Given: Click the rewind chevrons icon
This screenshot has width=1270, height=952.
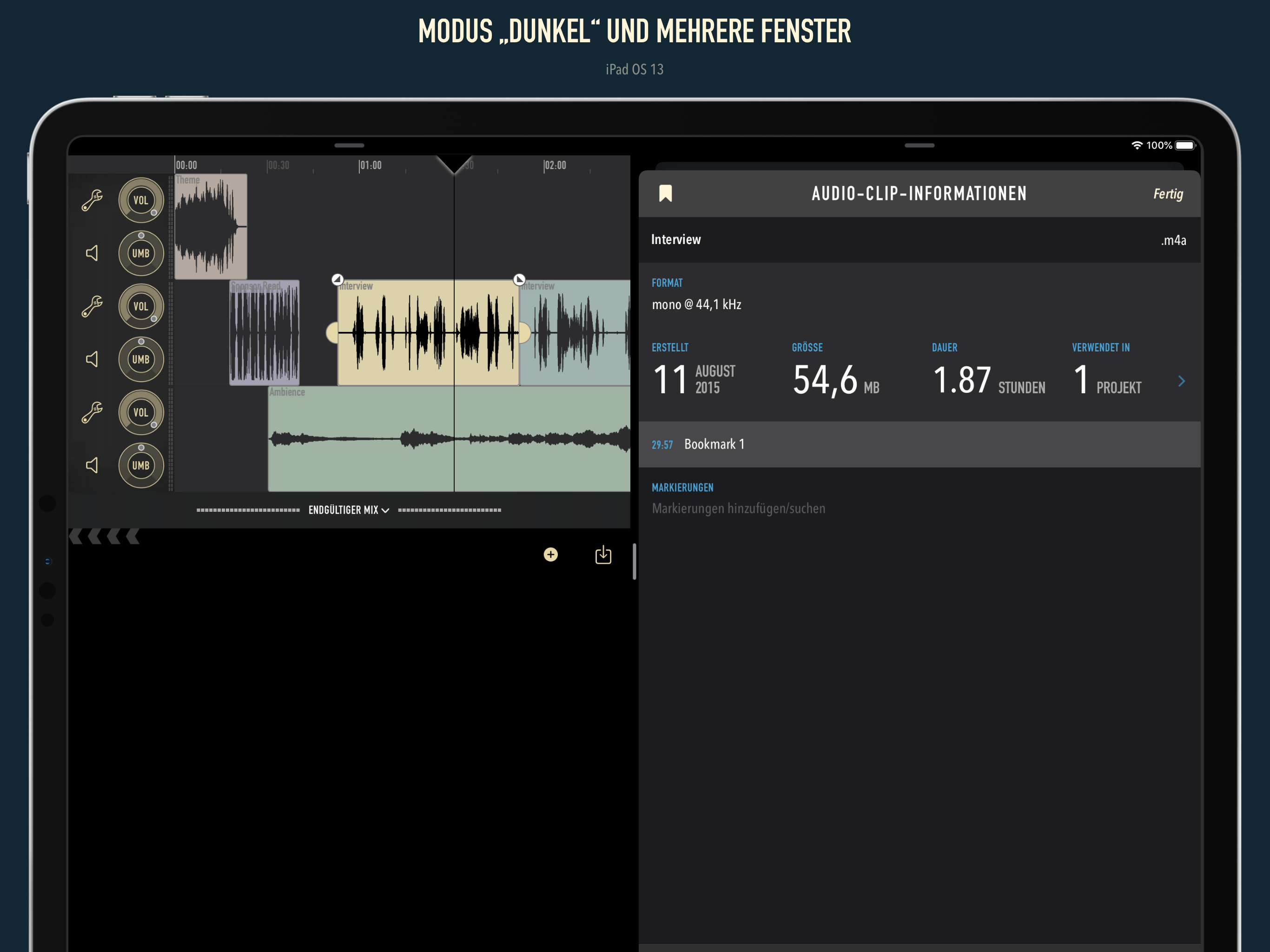Looking at the screenshot, I should [x=105, y=536].
